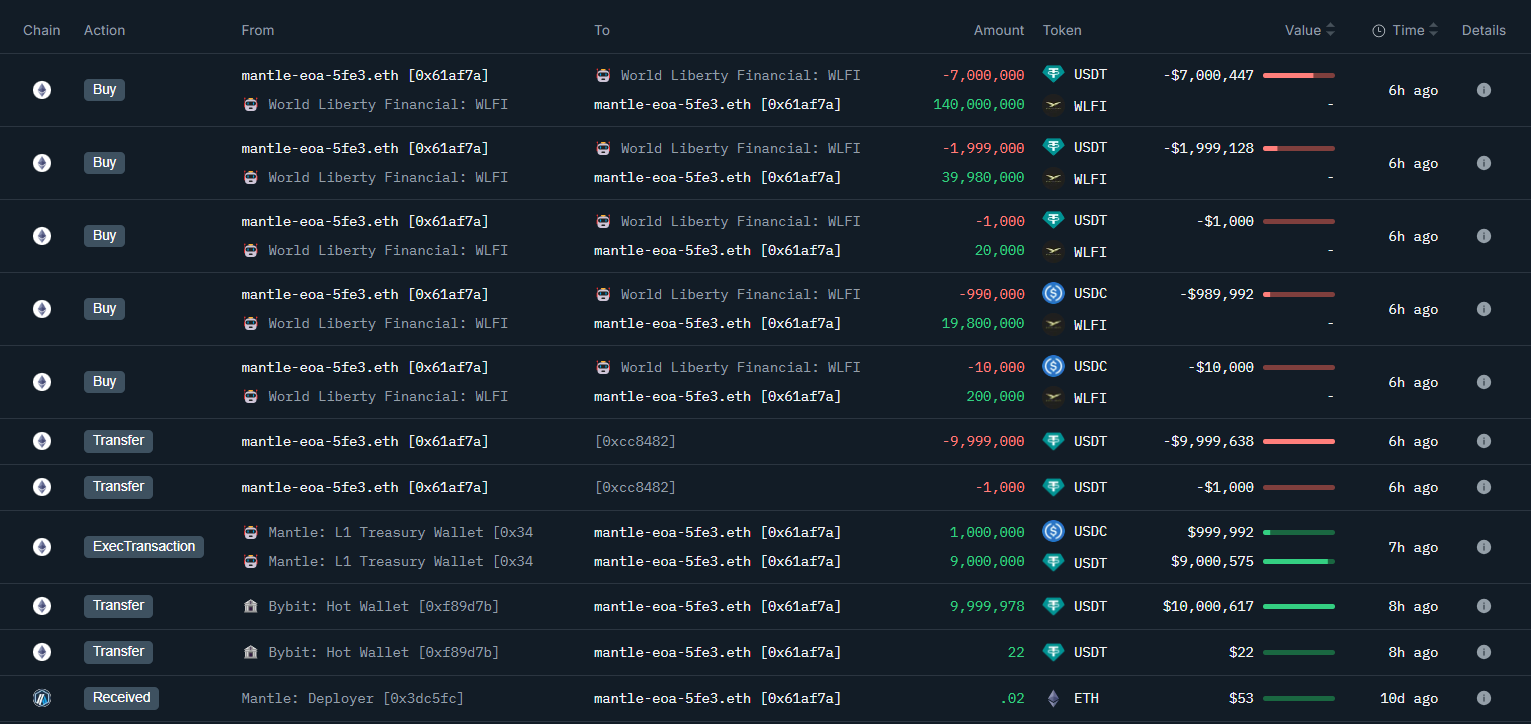The image size is (1531, 724).
Task: Click building icon next to Bybit 9,999,978 transfer
Action: (x=250, y=606)
